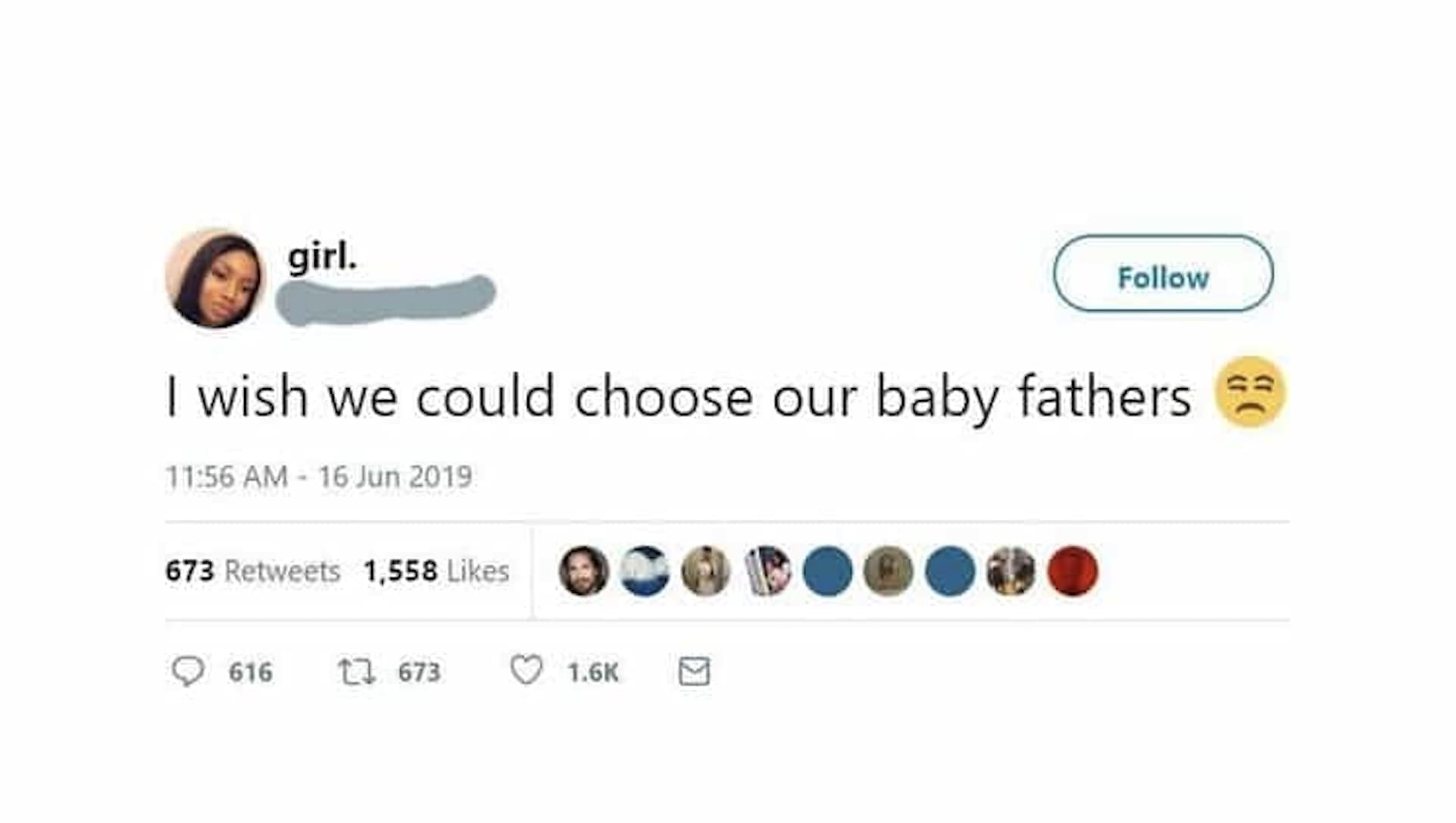Click the Follow button
Image resolution: width=1456 pixels, height=823 pixels.
(x=1162, y=274)
